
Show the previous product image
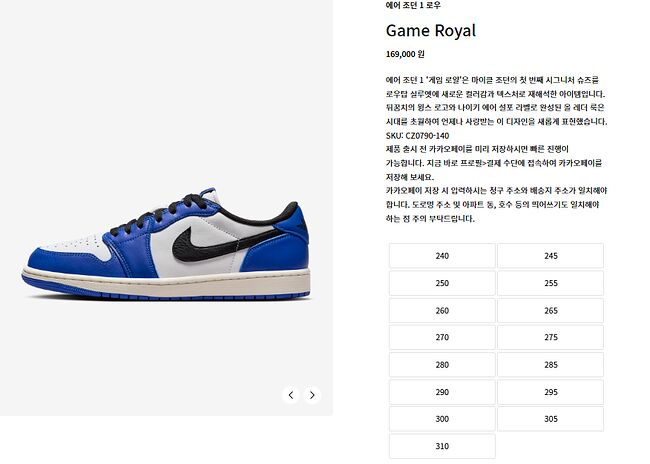291,395
